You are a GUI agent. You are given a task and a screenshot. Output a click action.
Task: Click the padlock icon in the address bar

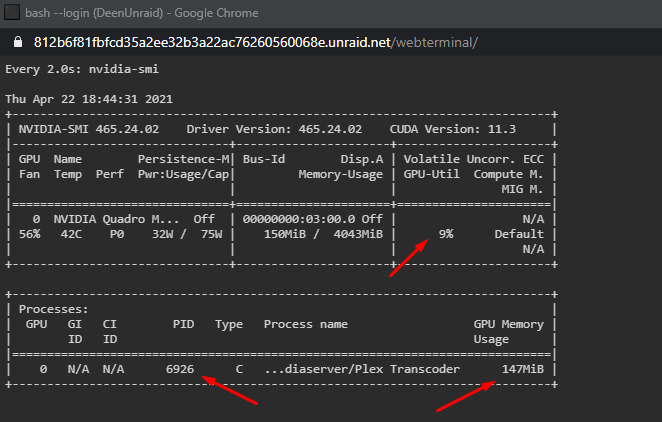[18, 42]
